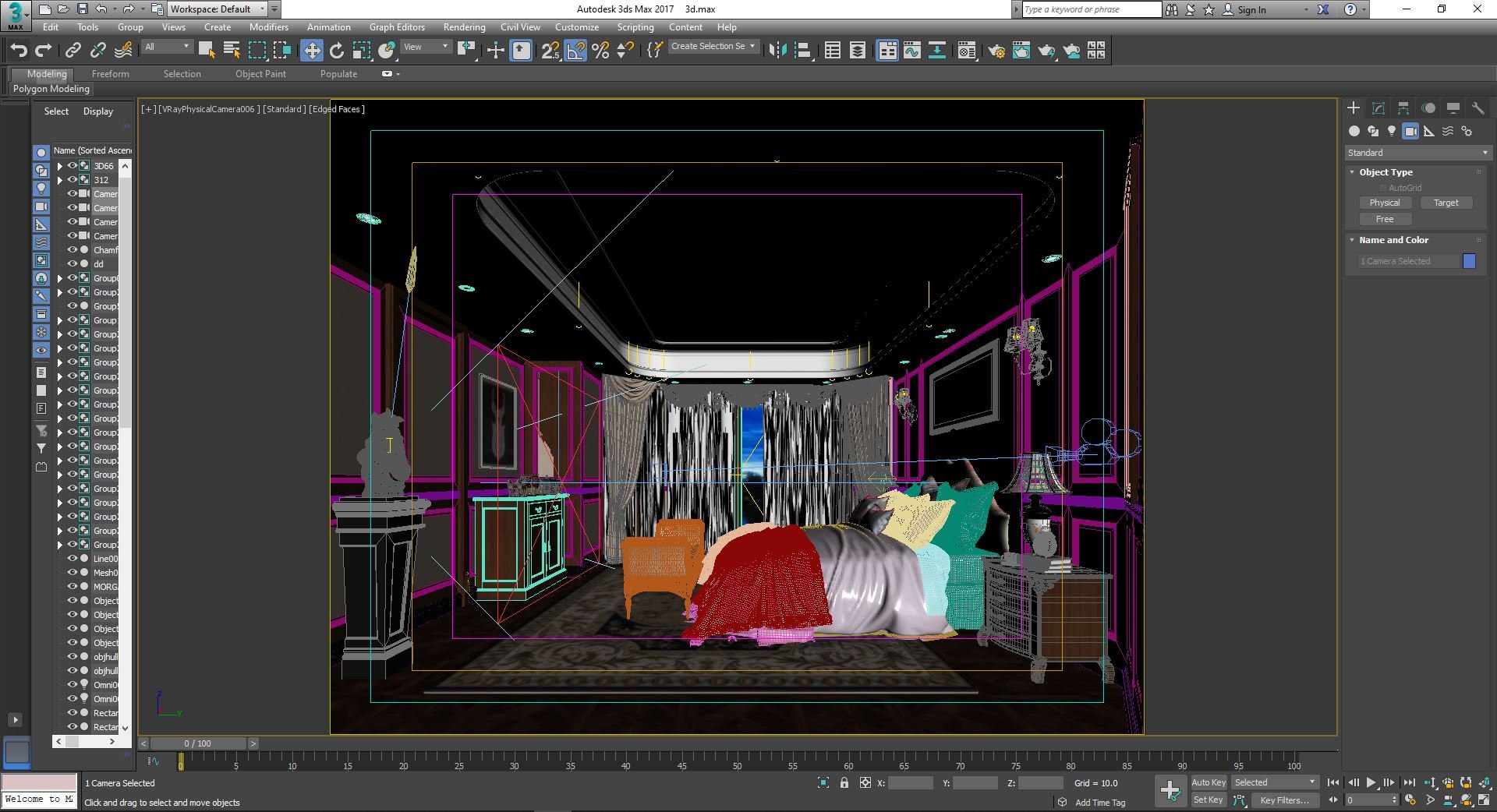This screenshot has width=1497, height=812.
Task: Open Select by Name list icon
Action: point(232,51)
